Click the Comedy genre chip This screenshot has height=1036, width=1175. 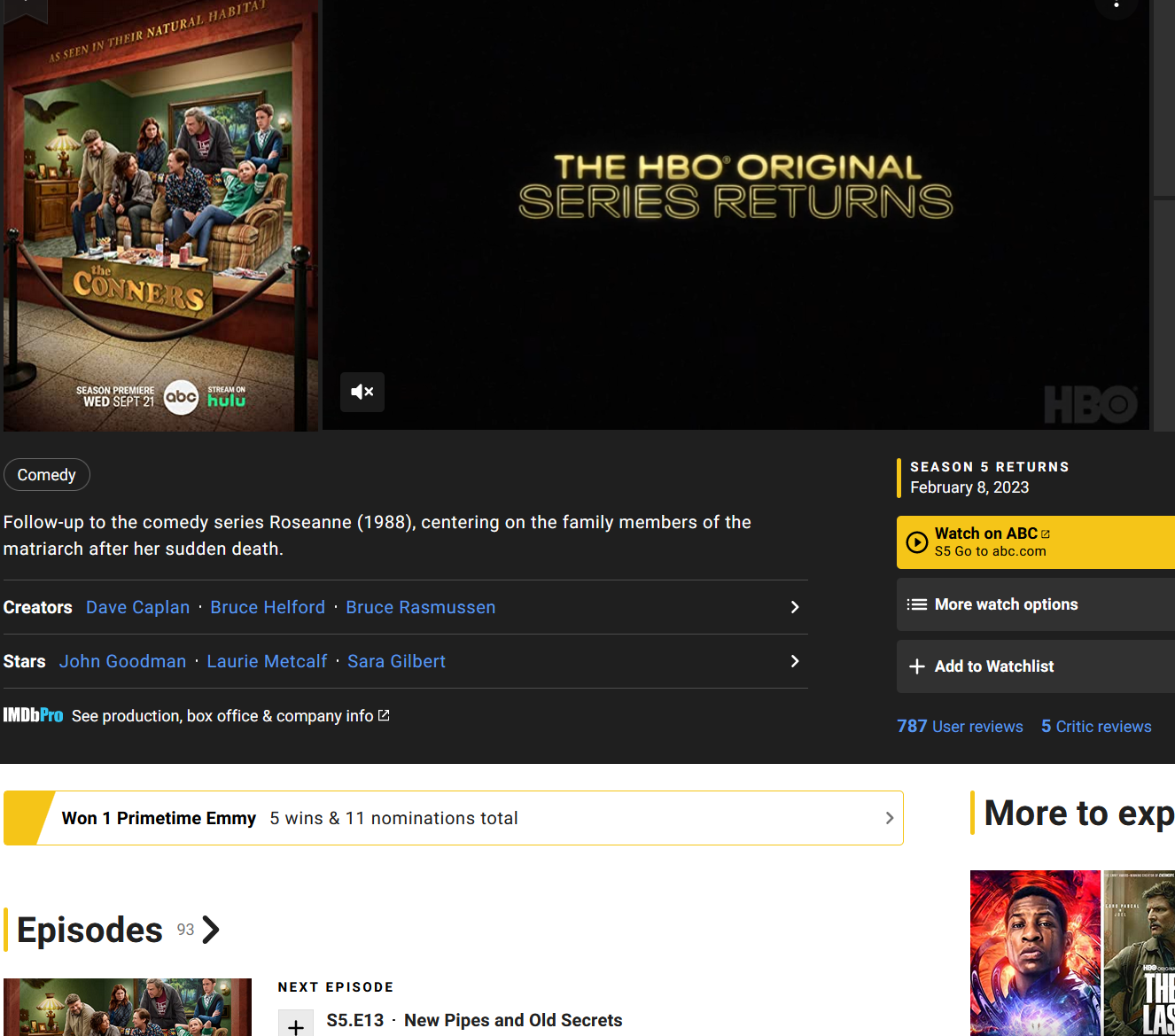[47, 475]
